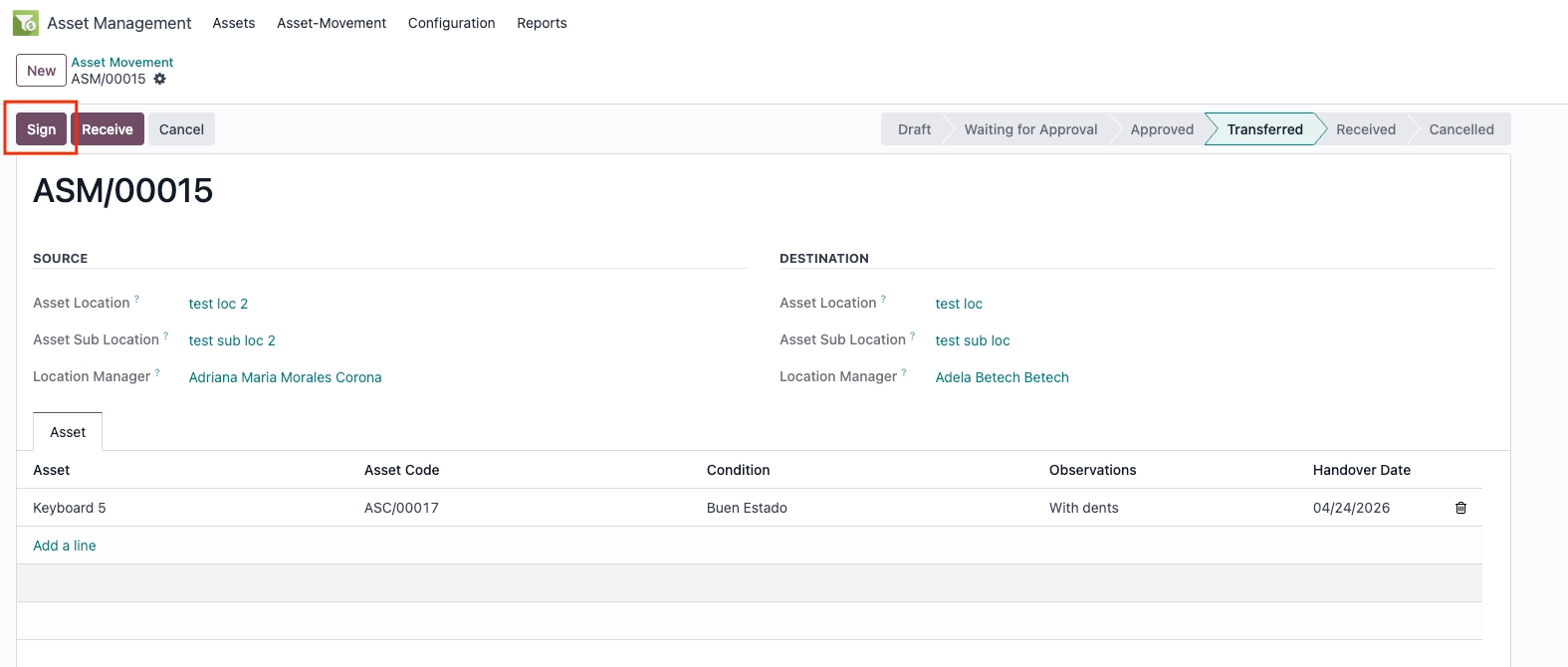Show help tooltip for destination Asset Location

[x=884, y=299]
